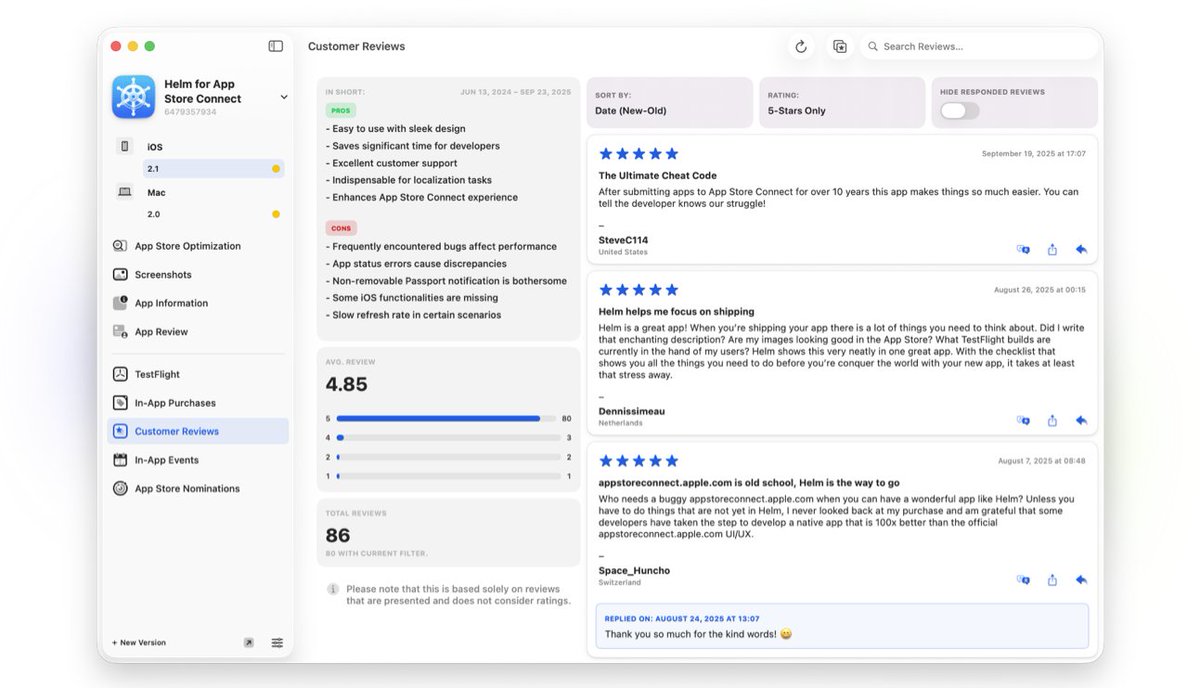The height and width of the screenshot is (688, 1200).
Task: Toggle Hide Responded Reviews switch
Action: click(959, 110)
